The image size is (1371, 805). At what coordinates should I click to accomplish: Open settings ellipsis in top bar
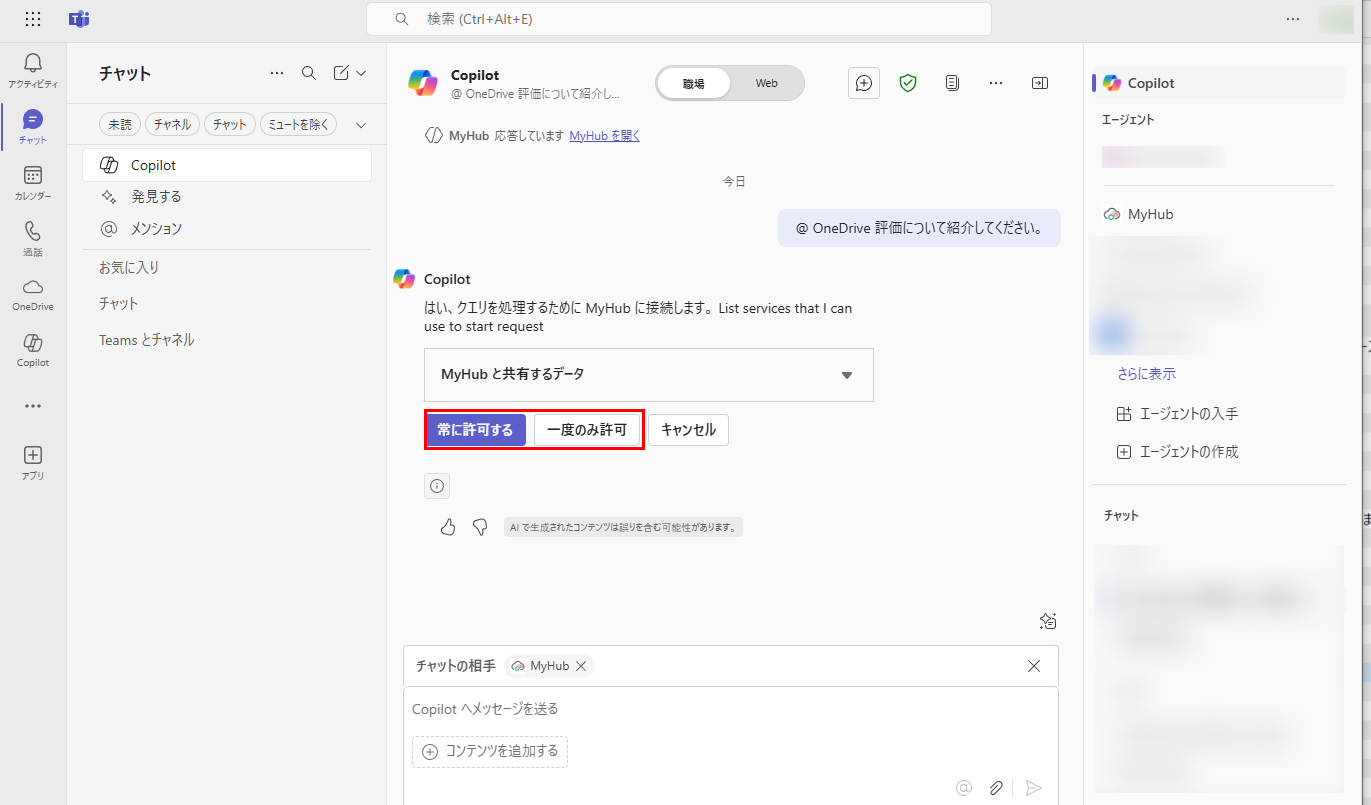pos(1293,19)
